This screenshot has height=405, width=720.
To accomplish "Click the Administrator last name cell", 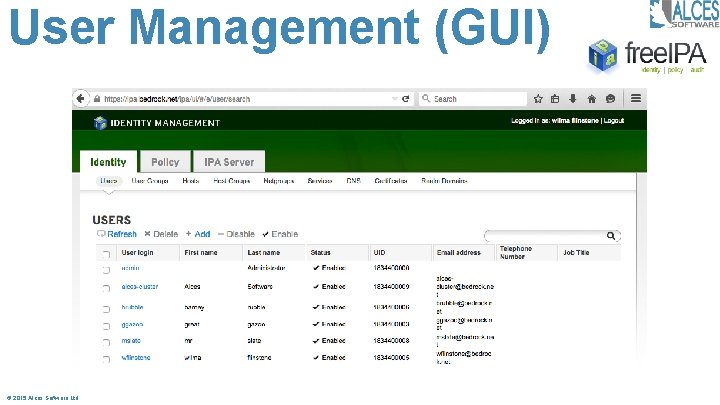I will (x=266, y=268).
